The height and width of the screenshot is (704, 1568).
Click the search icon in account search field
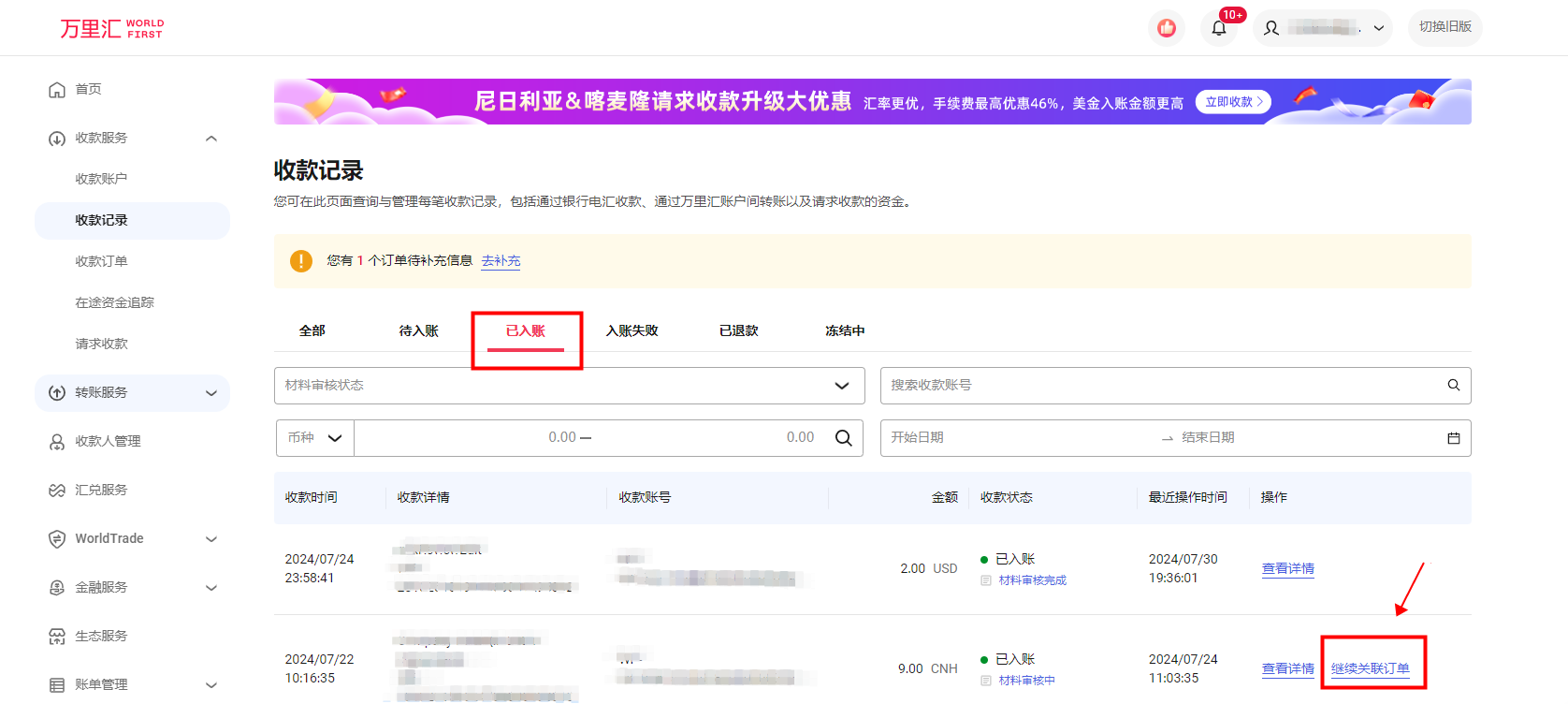(1453, 385)
